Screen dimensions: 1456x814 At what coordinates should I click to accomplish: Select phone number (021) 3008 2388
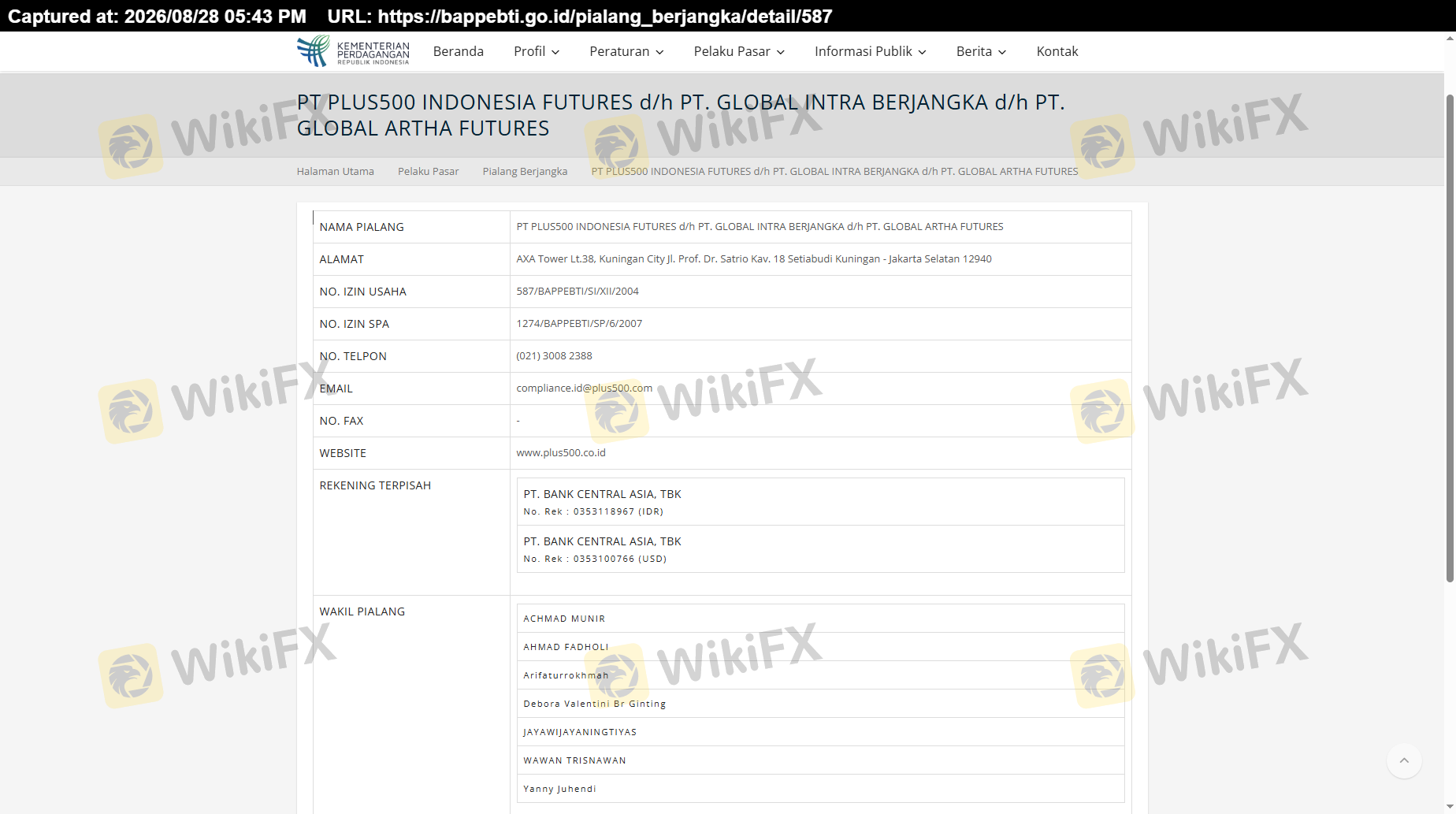(x=555, y=355)
